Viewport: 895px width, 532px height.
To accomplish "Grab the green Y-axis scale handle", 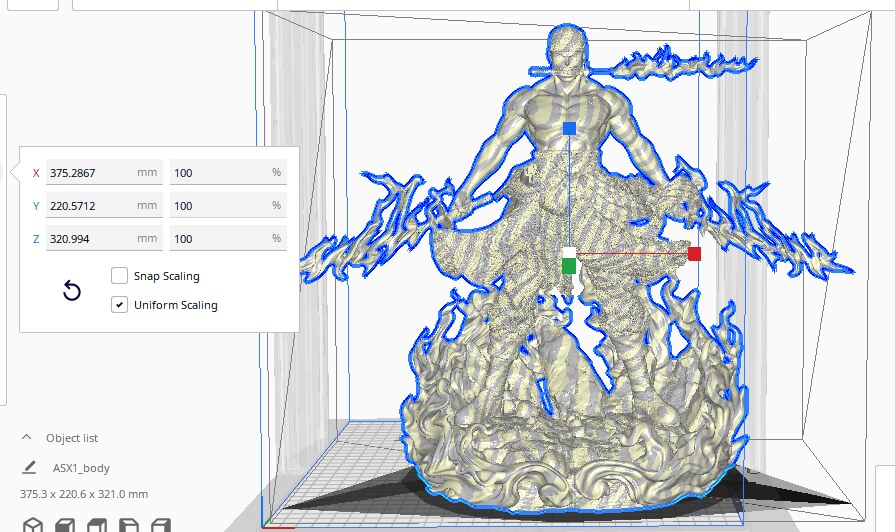I will (x=569, y=266).
